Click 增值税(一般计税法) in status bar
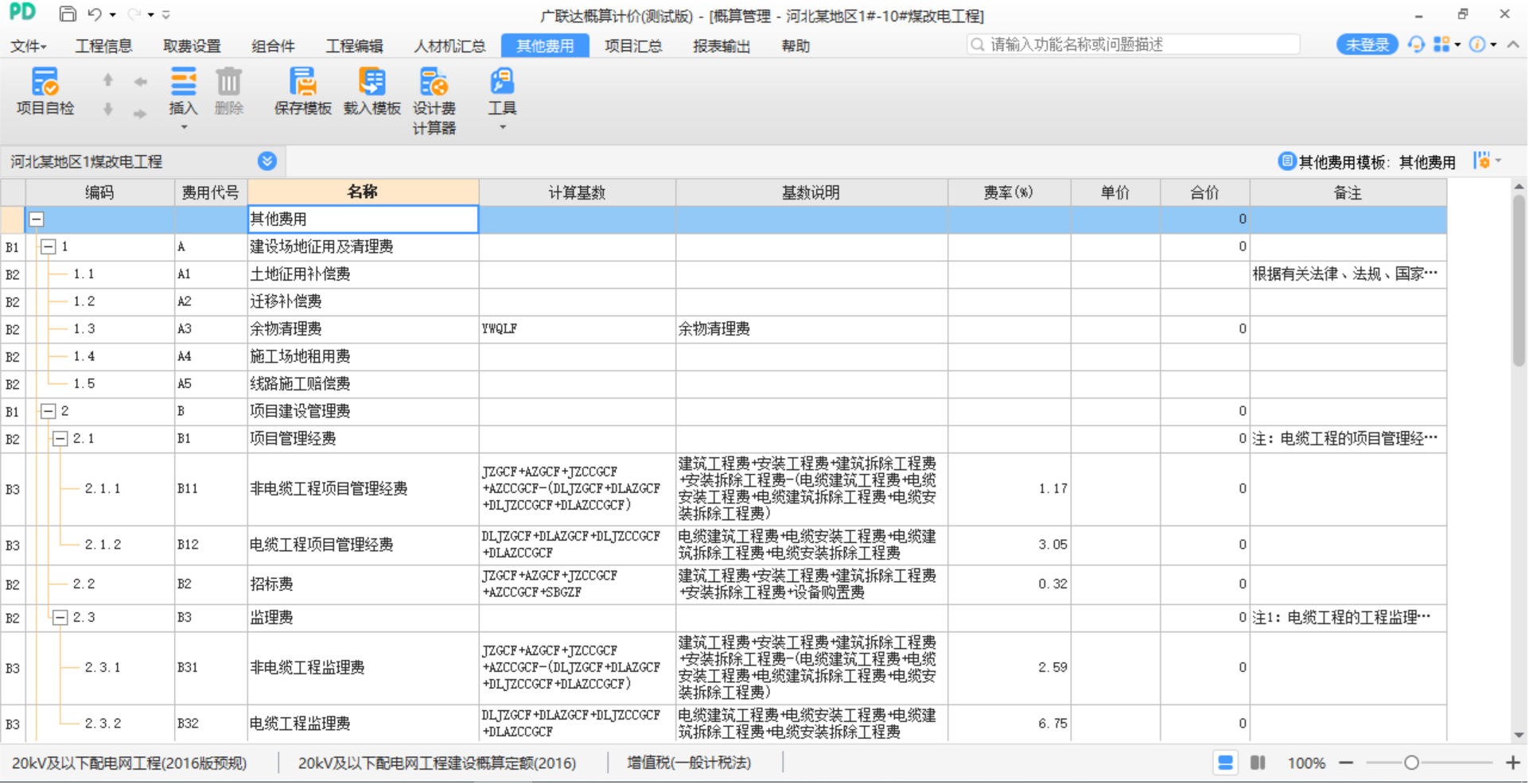This screenshot has height=784, width=1529. point(688,763)
